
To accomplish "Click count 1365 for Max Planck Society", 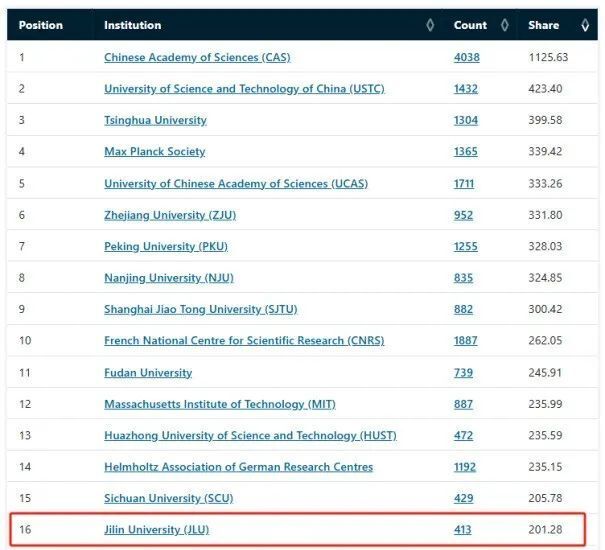I will 466,151.
